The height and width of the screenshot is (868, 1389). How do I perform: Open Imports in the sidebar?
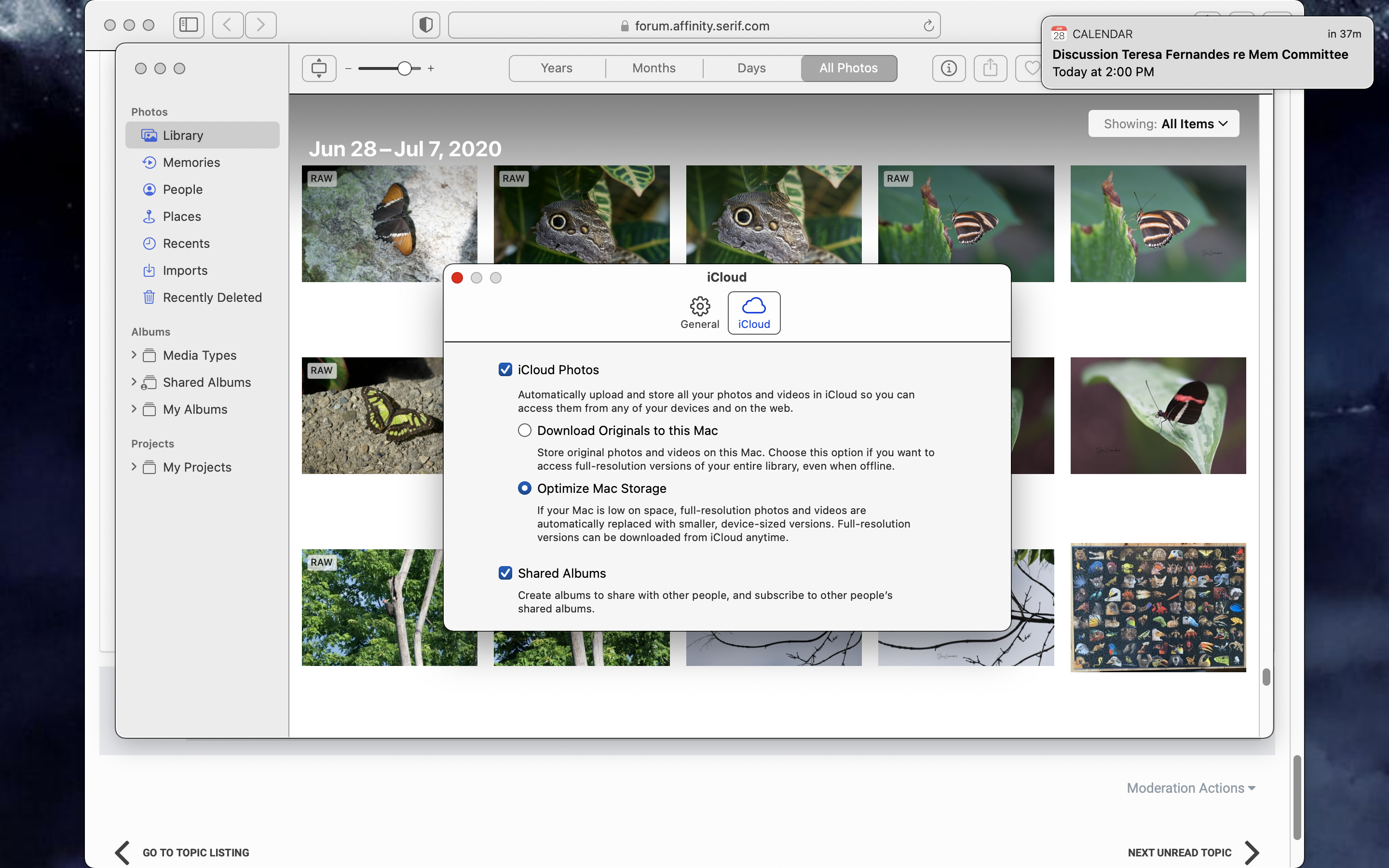pyautogui.click(x=203, y=270)
